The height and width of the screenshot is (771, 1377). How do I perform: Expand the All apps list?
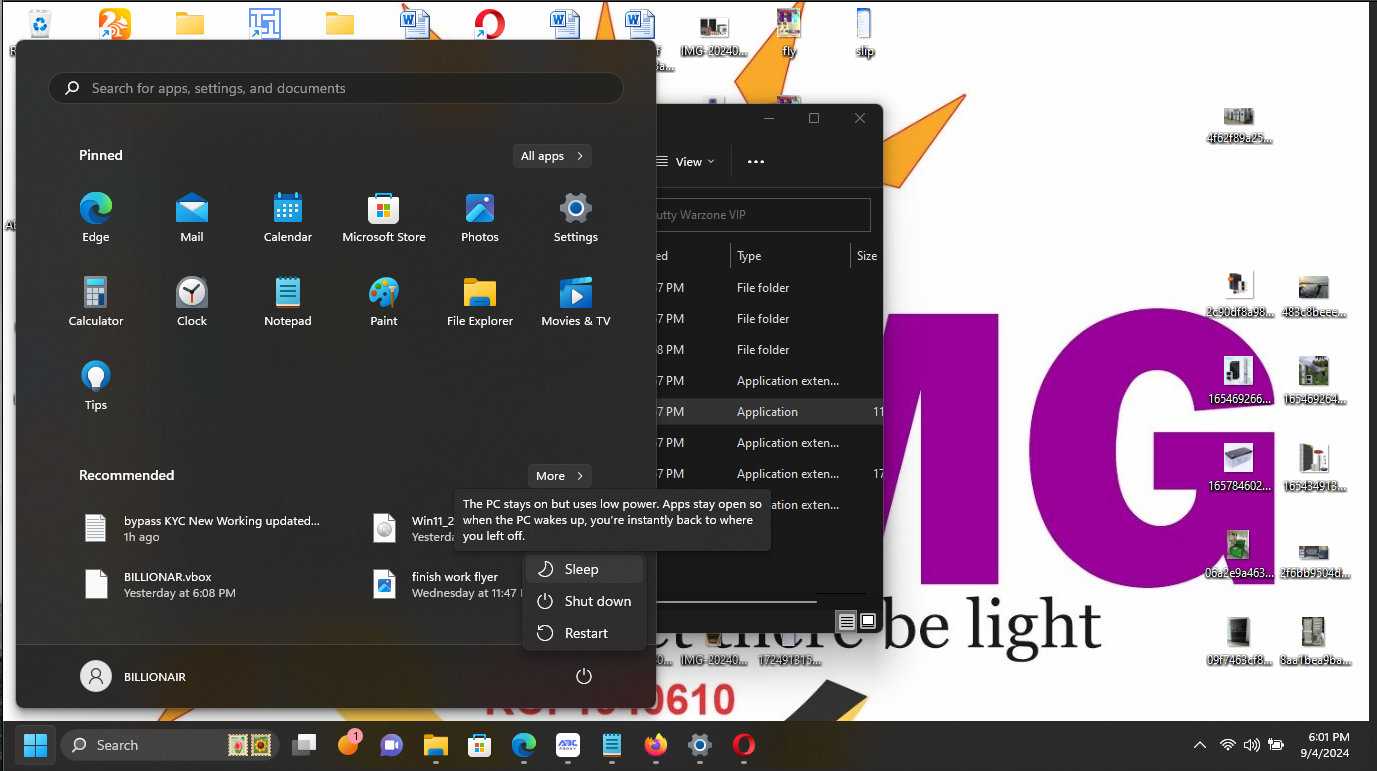click(x=551, y=156)
